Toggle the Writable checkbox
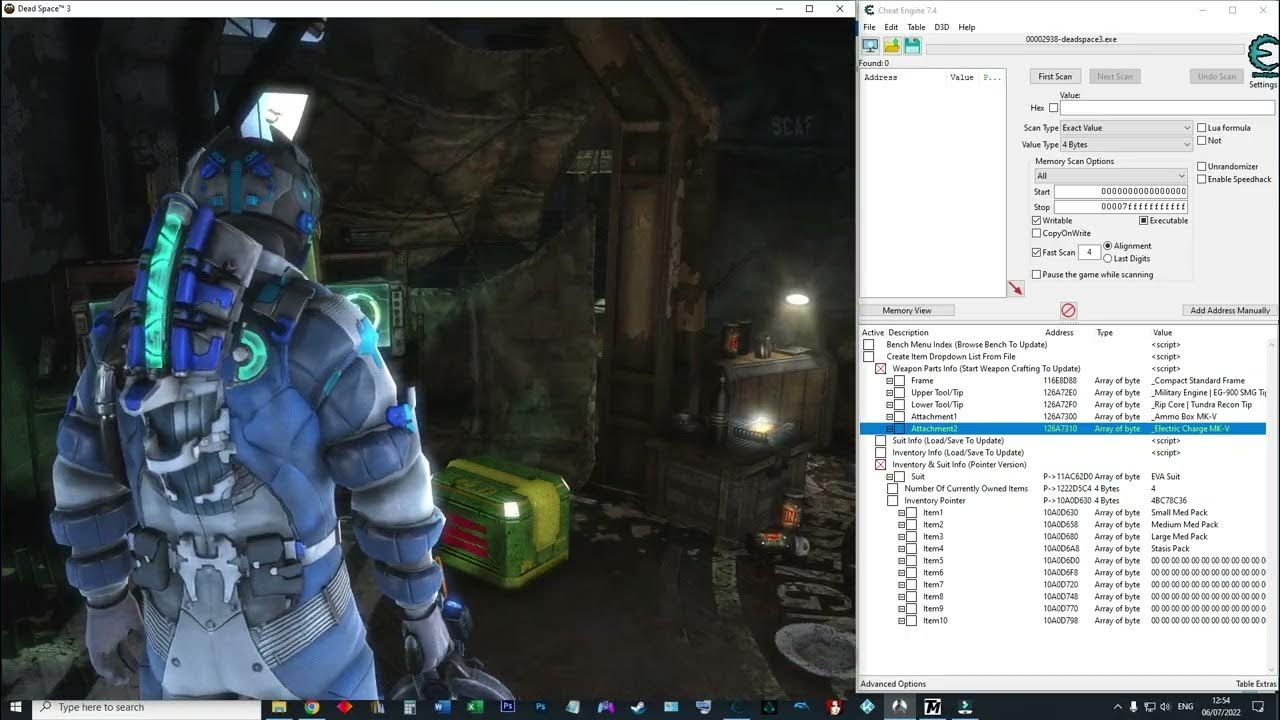This screenshot has height=720, width=1280. click(1036, 221)
